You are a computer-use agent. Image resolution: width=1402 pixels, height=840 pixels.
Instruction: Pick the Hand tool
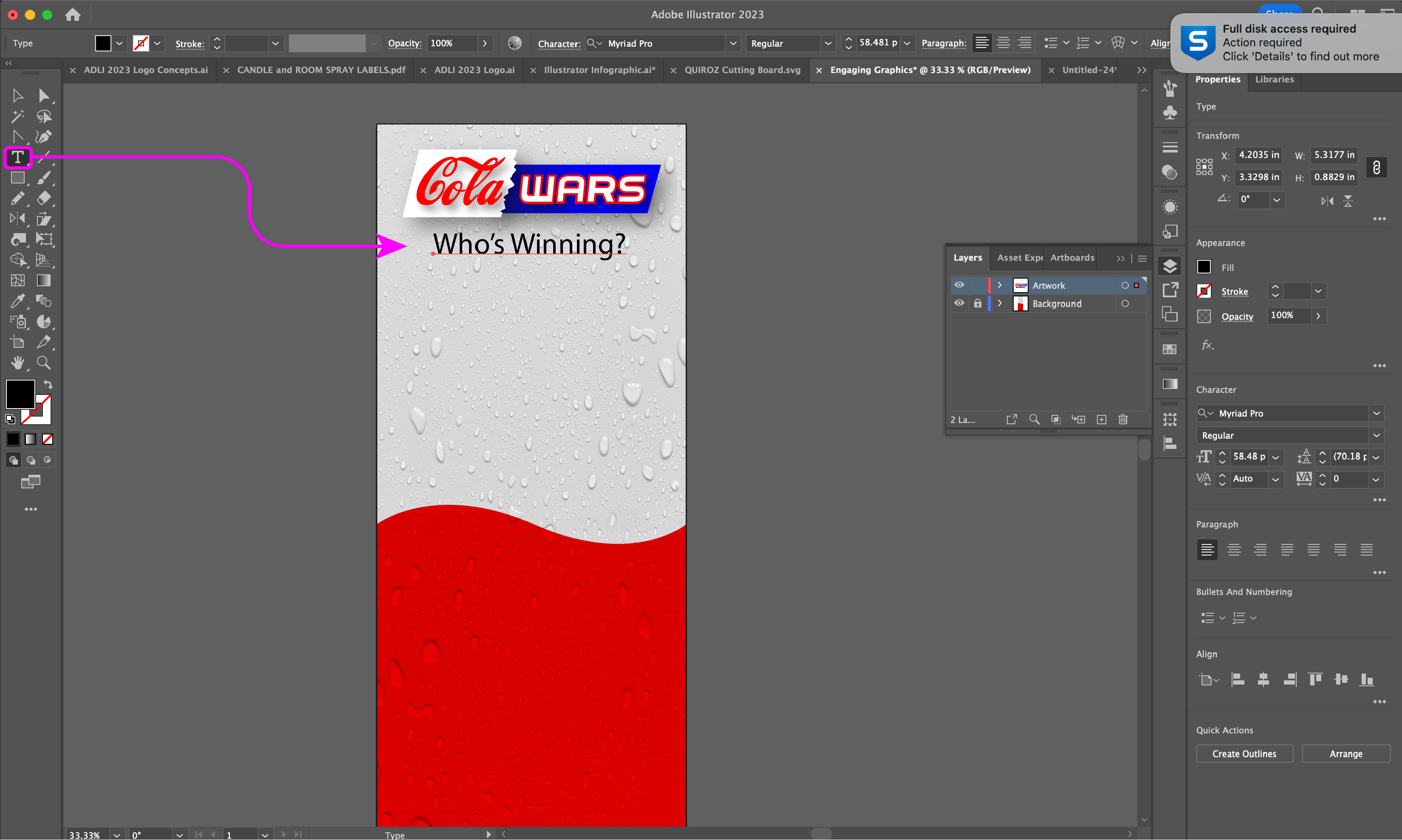pos(17,363)
